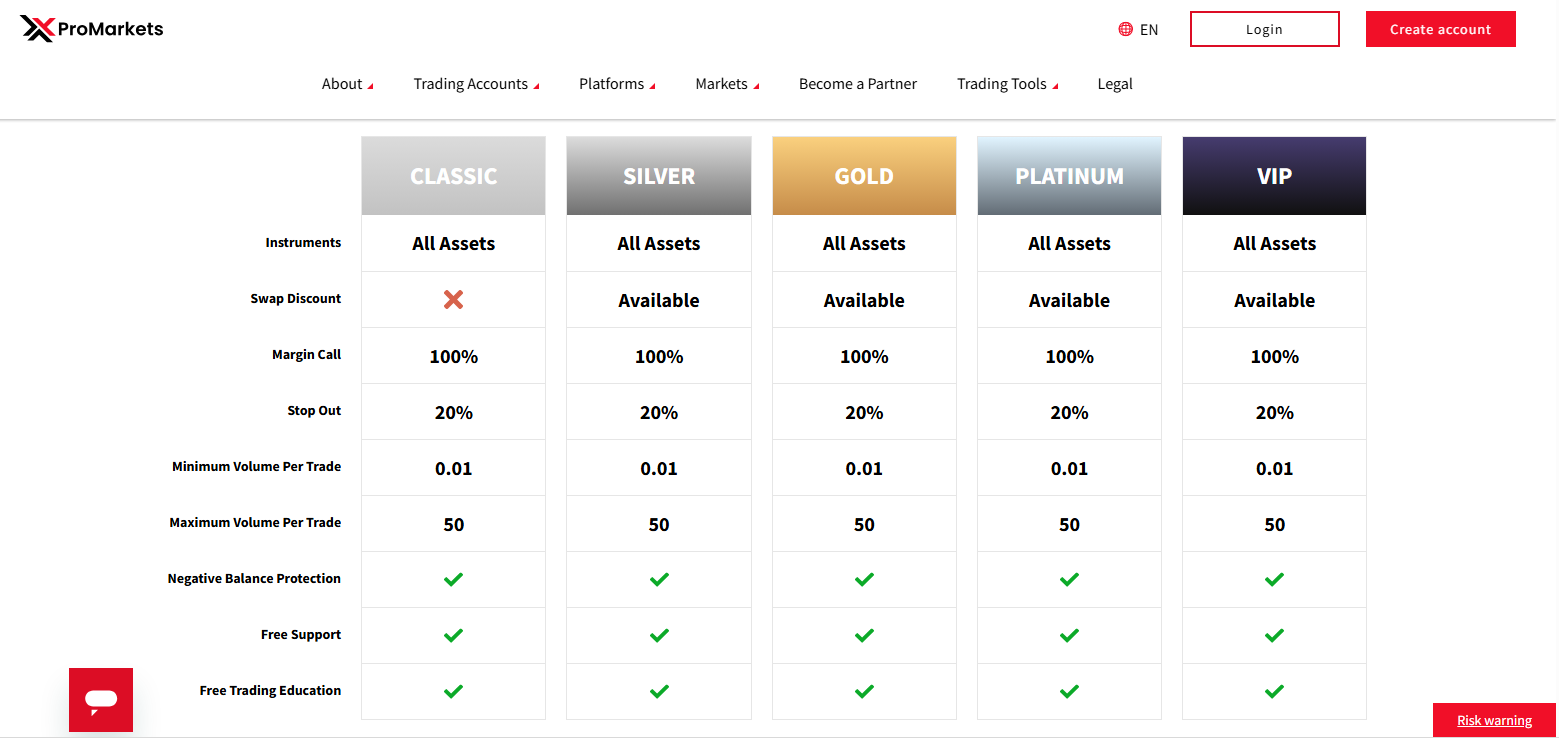
Task: Click the Login button
Action: click(1264, 29)
